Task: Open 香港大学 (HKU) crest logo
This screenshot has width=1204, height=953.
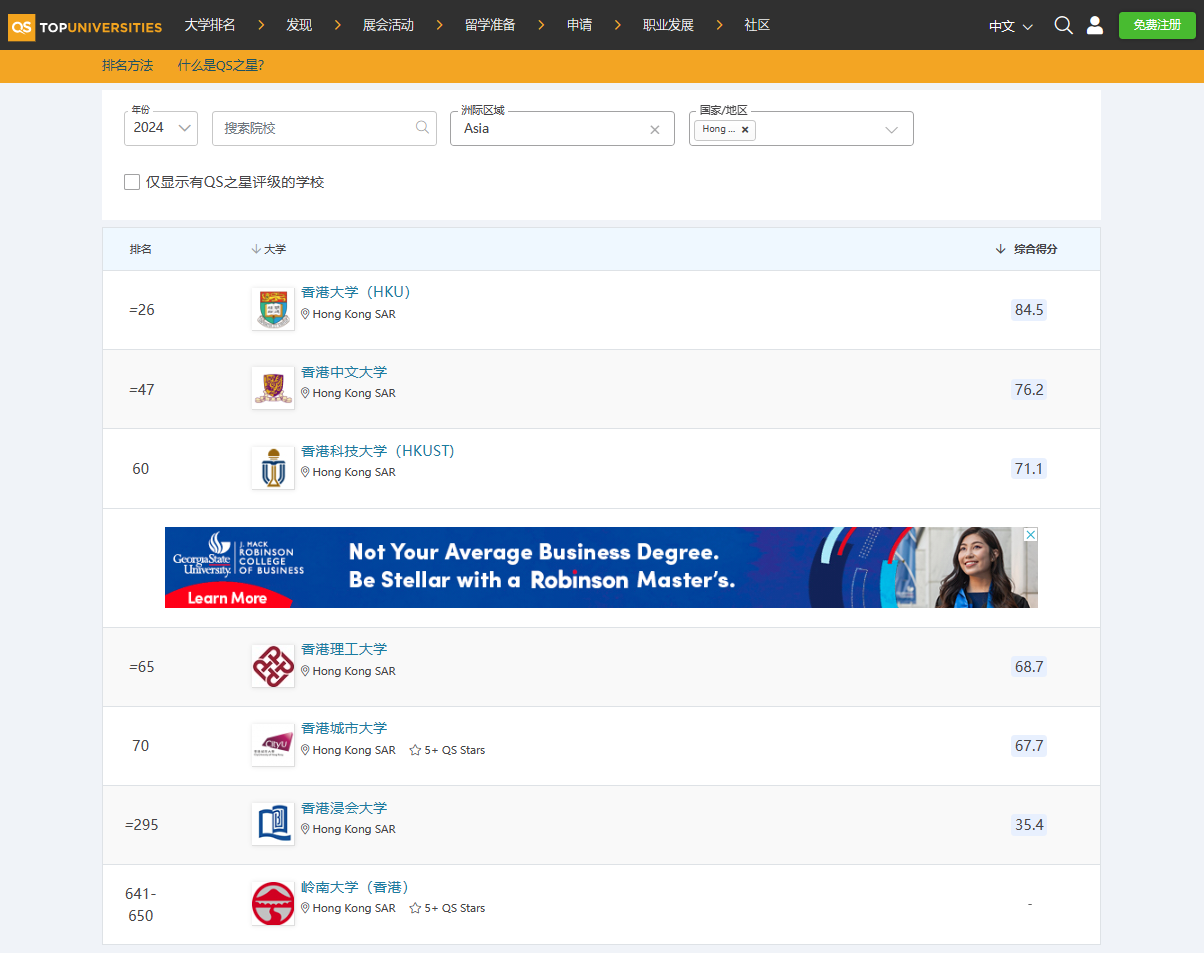Action: [273, 309]
